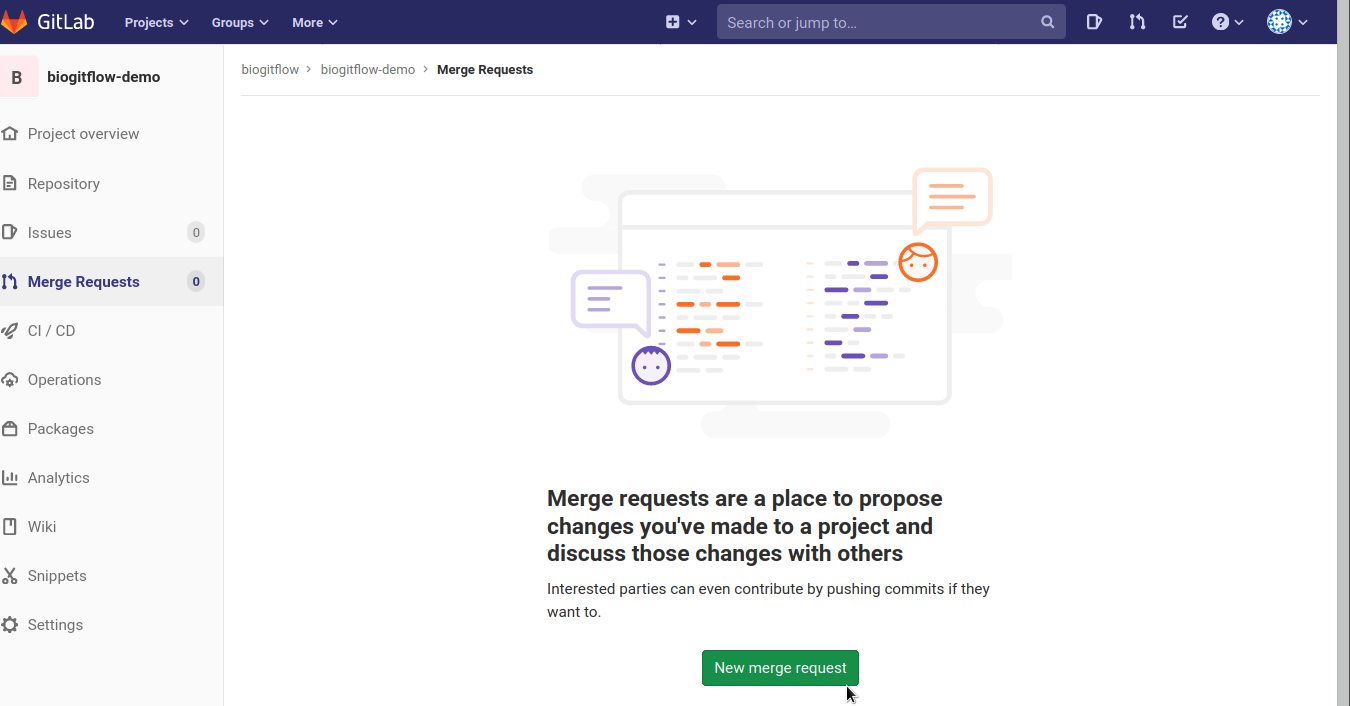The image size is (1350, 706).
Task: Open the Projects dropdown menu
Action: point(157,22)
